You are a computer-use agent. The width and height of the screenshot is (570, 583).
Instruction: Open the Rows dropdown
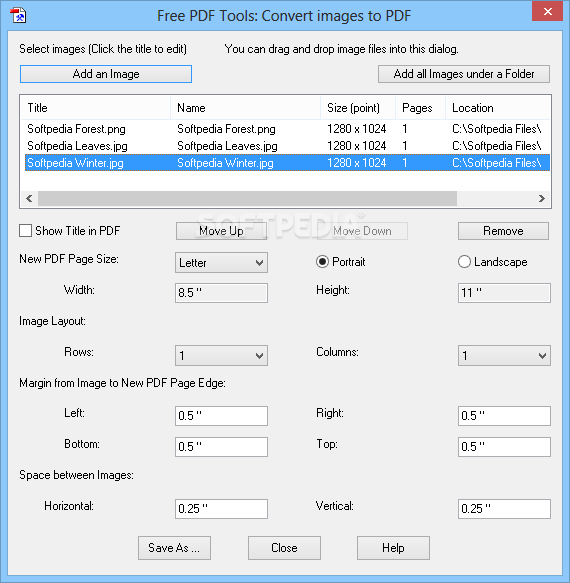click(x=221, y=355)
